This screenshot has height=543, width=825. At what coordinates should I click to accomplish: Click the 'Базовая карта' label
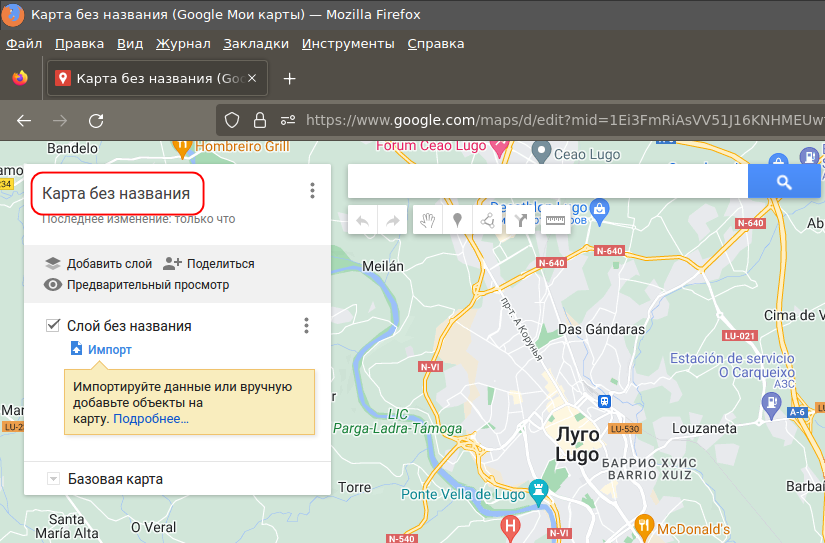point(115,479)
